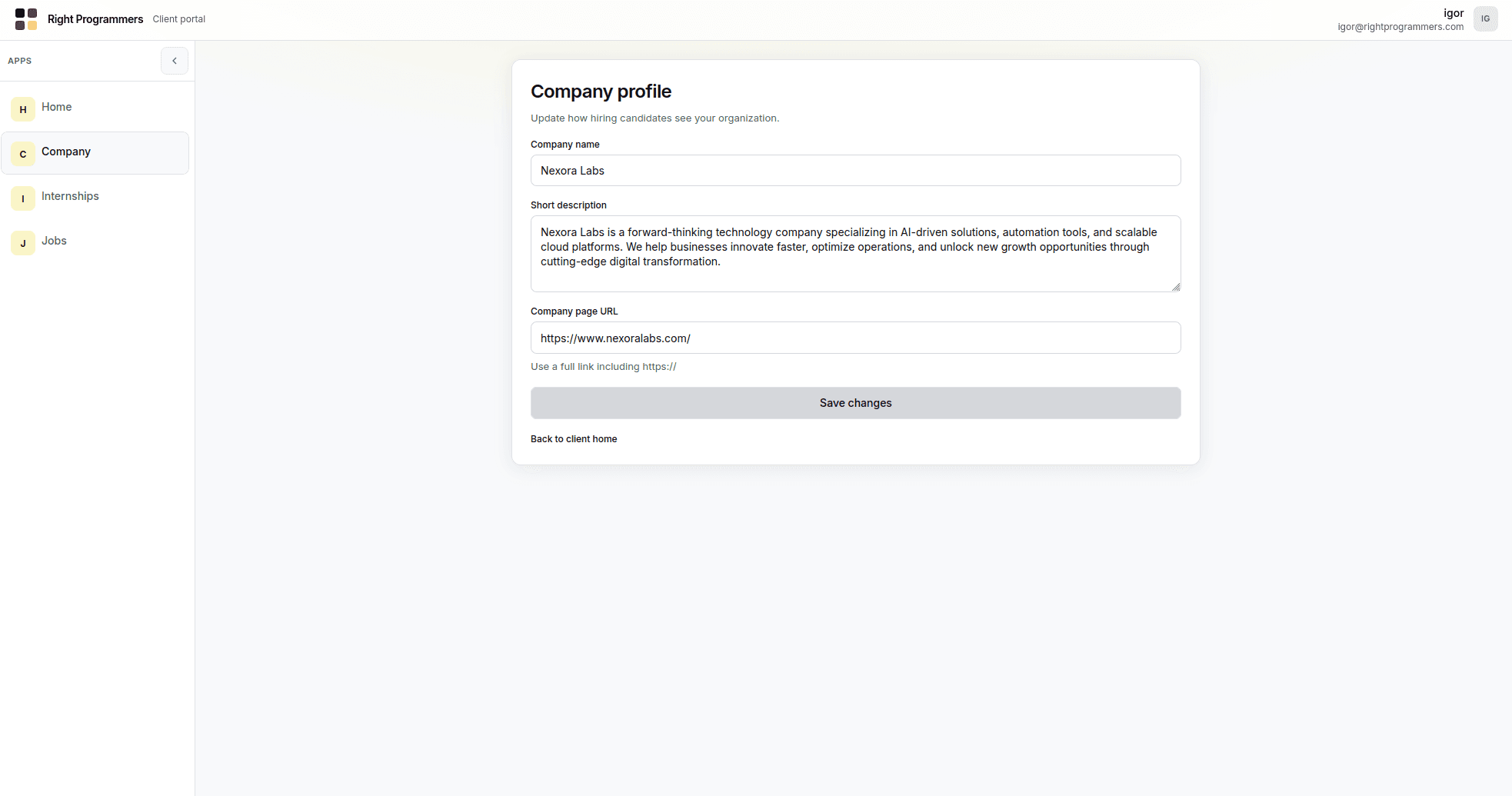Select the Company name input showing Nexora Labs

855,170
